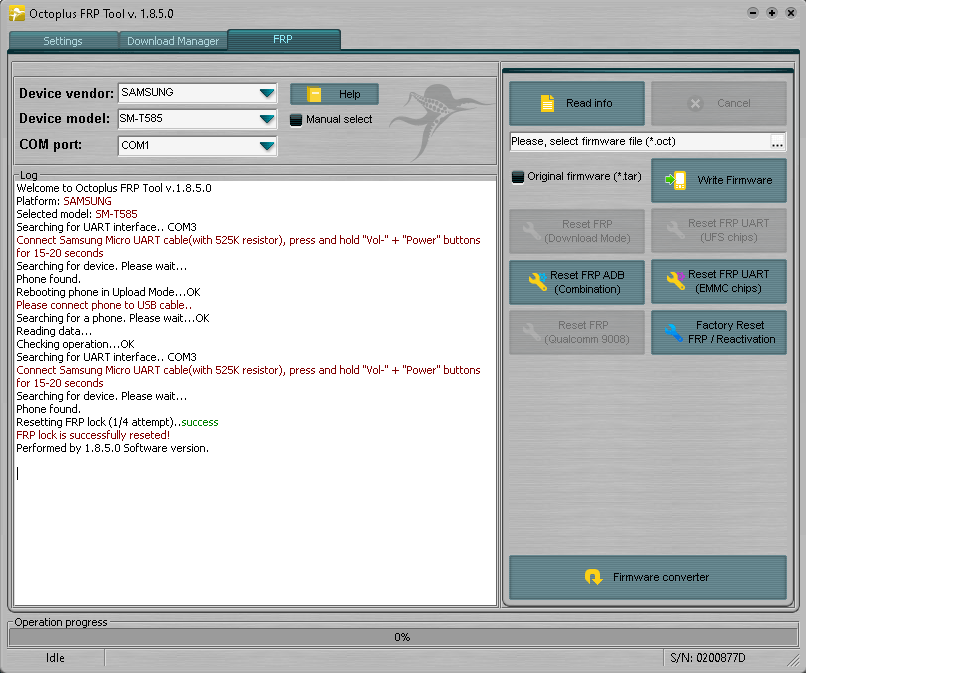Viewport: 960px width, 673px height.
Task: Click the Operation progress bar
Action: (x=403, y=637)
